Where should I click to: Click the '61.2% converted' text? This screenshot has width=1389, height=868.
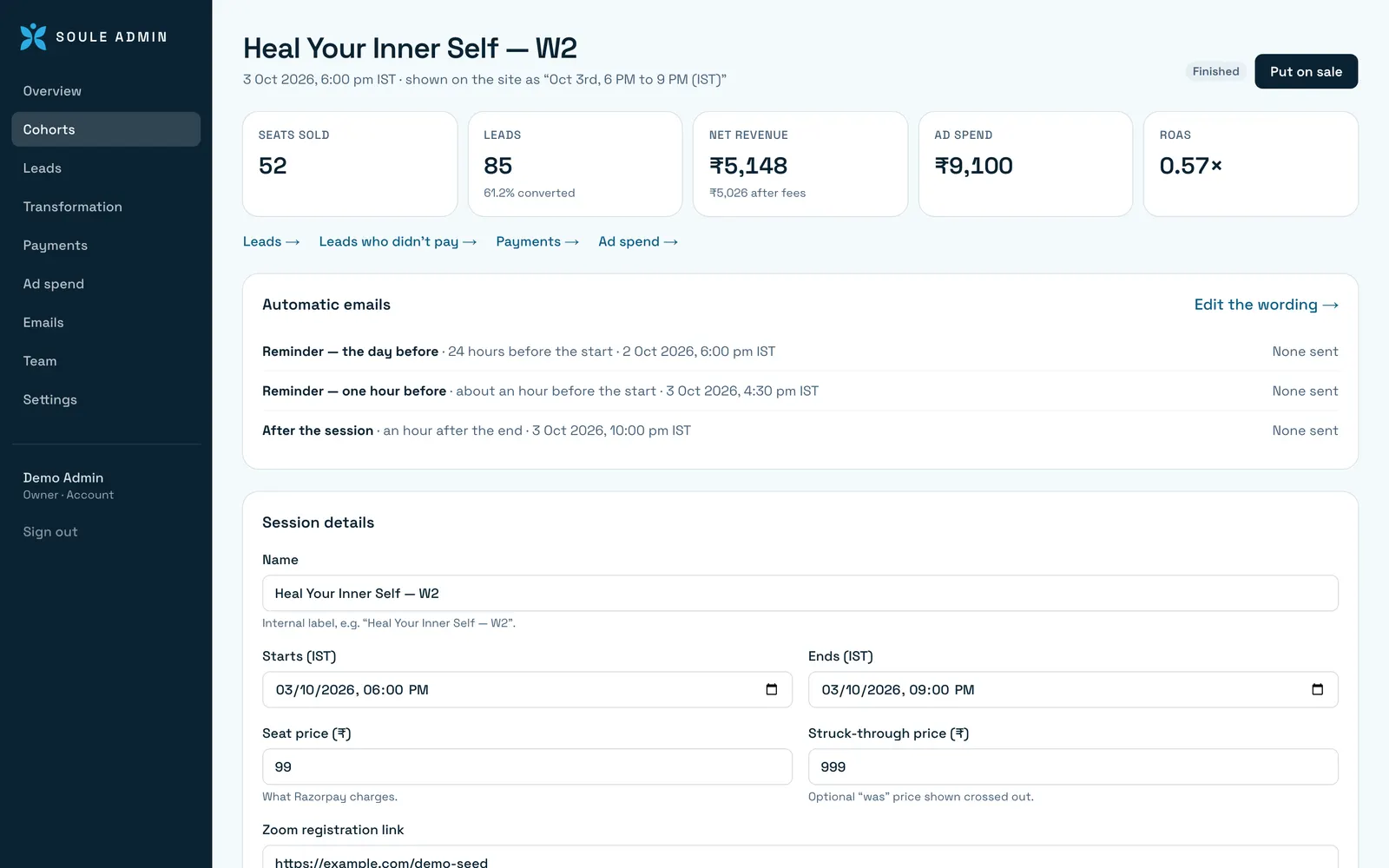pyautogui.click(x=529, y=193)
